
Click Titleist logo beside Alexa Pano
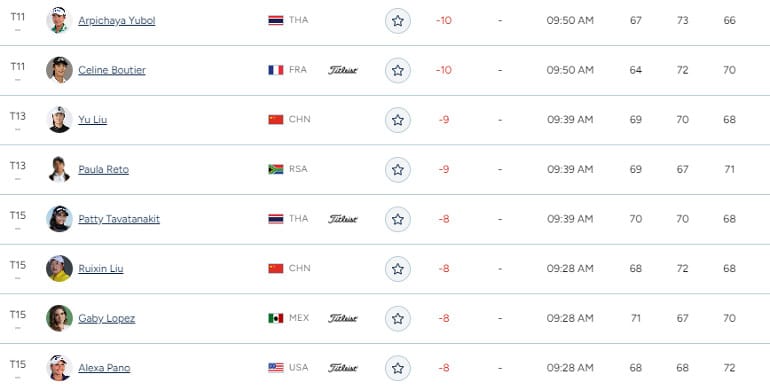(343, 368)
